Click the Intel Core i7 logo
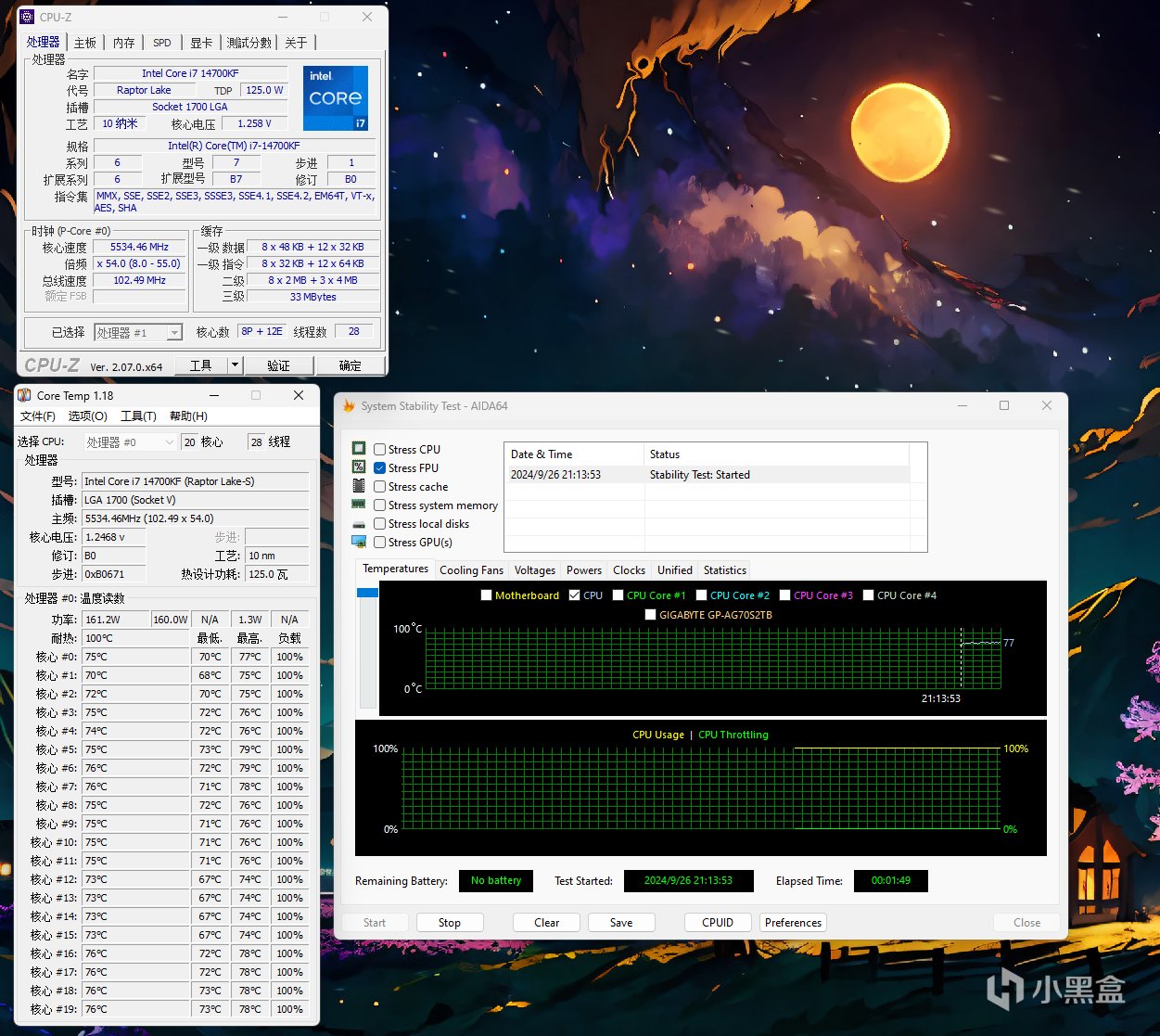 click(x=335, y=97)
